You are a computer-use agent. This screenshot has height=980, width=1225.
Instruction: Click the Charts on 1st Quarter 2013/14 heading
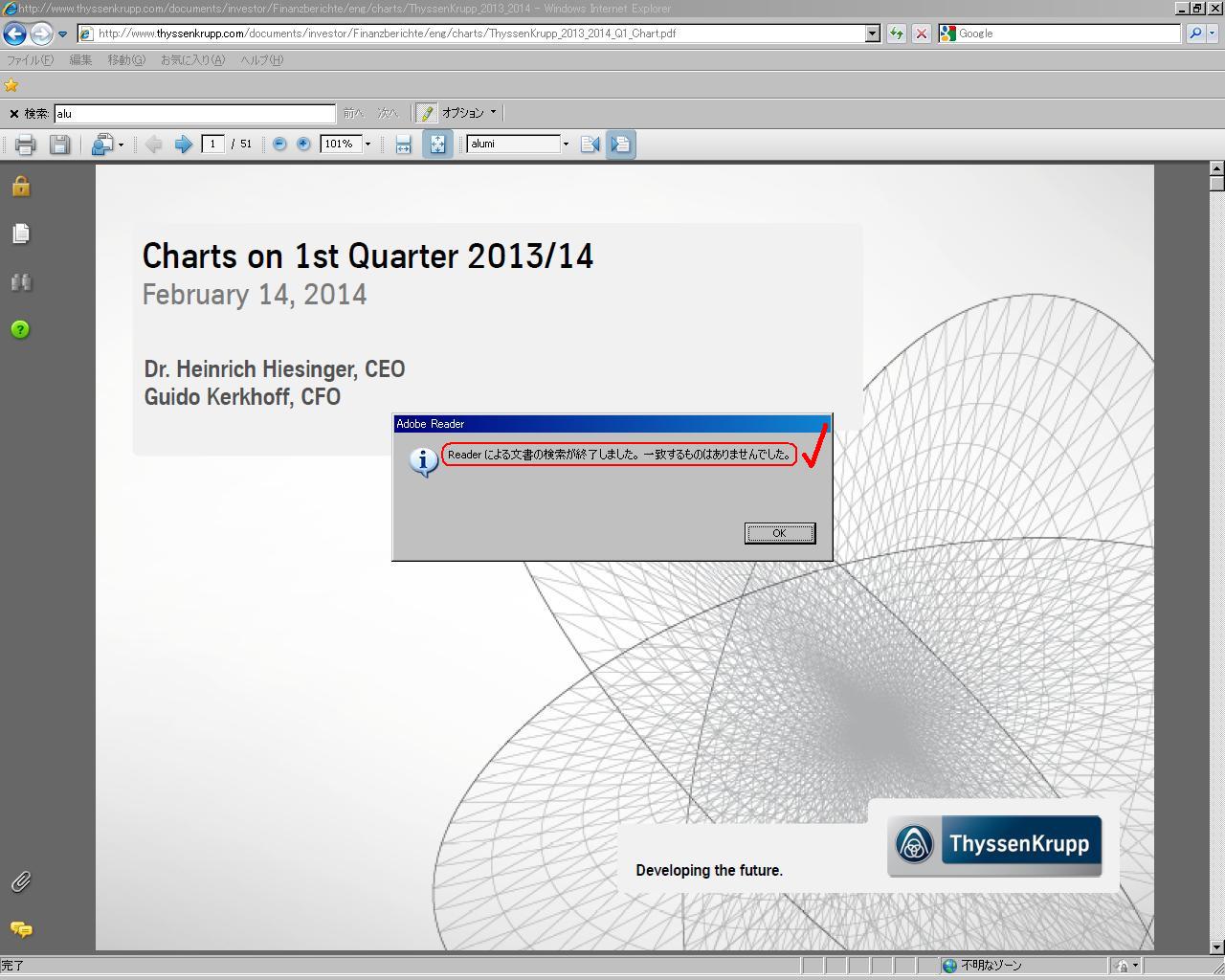(368, 256)
